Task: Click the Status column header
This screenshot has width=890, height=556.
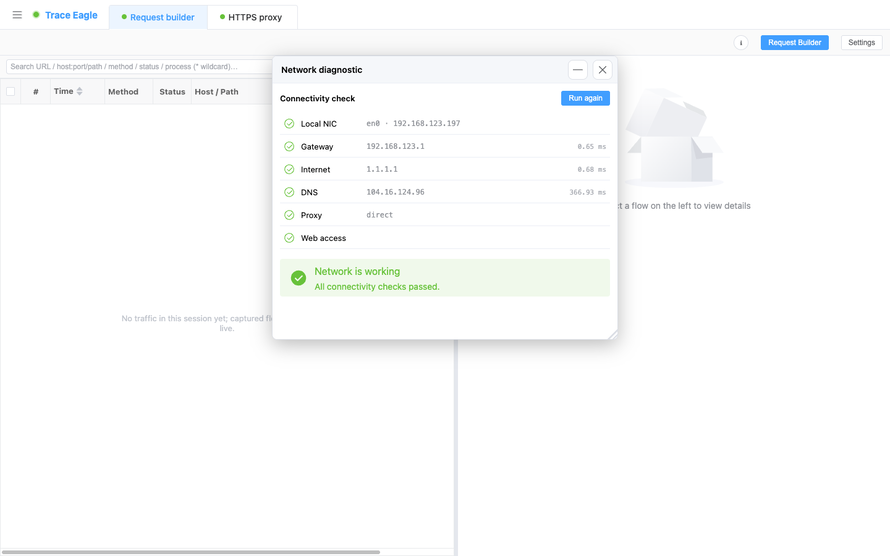Action: 172,91
